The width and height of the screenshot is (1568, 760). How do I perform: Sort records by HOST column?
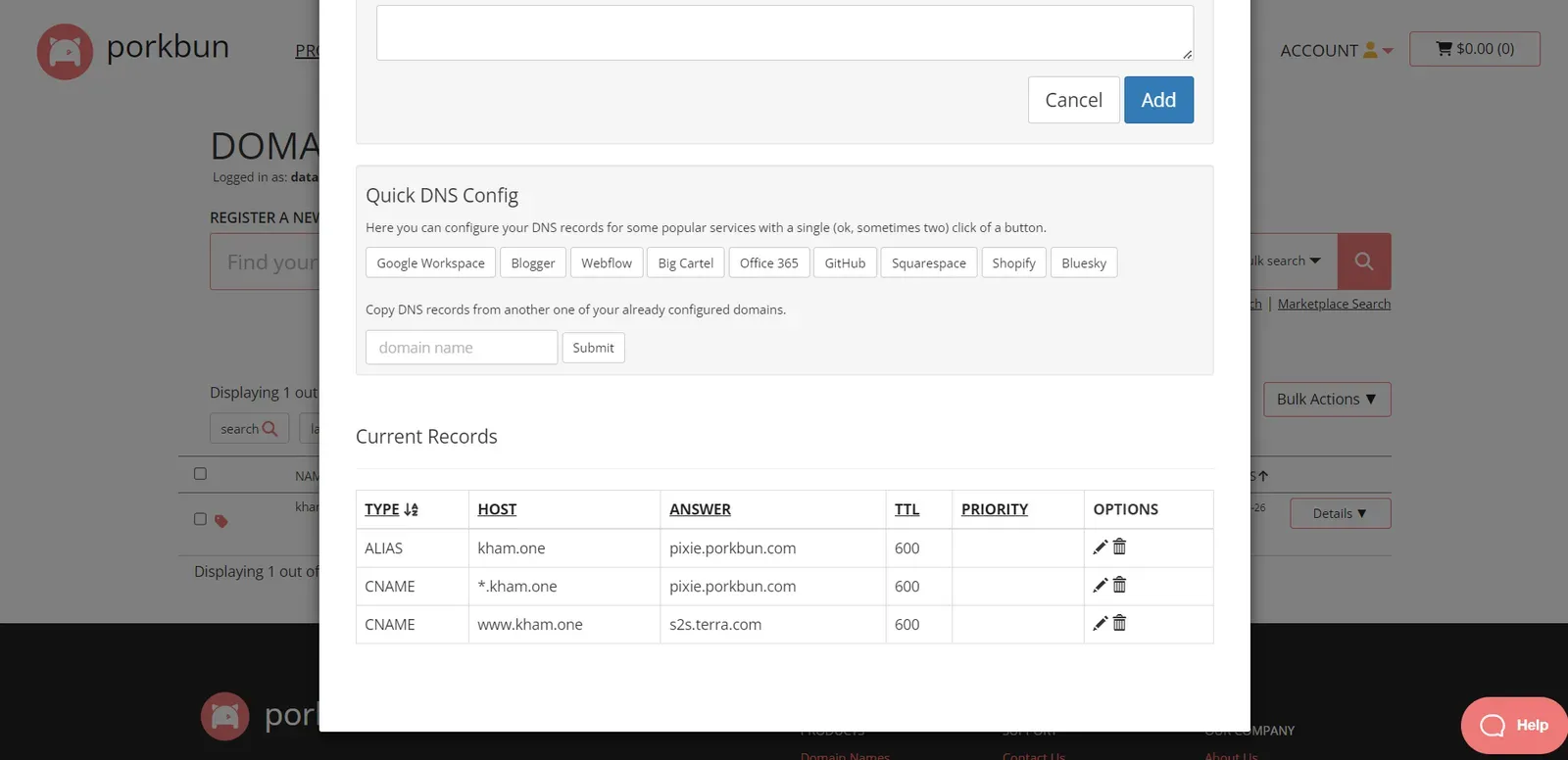point(497,509)
